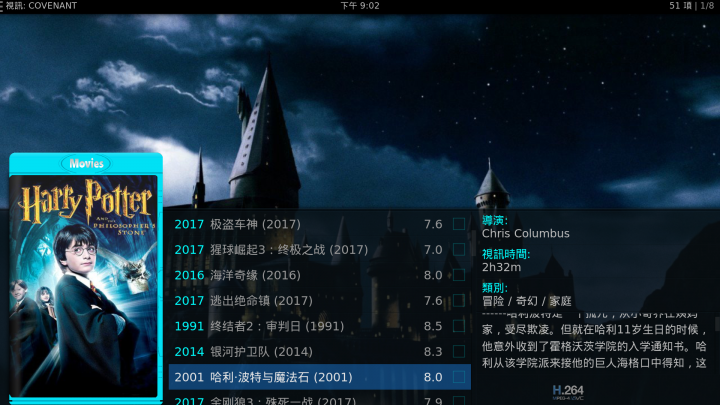Screen dimensions: 720x405
Task: Click the 視訊時間: label
Action: tap(506, 254)
